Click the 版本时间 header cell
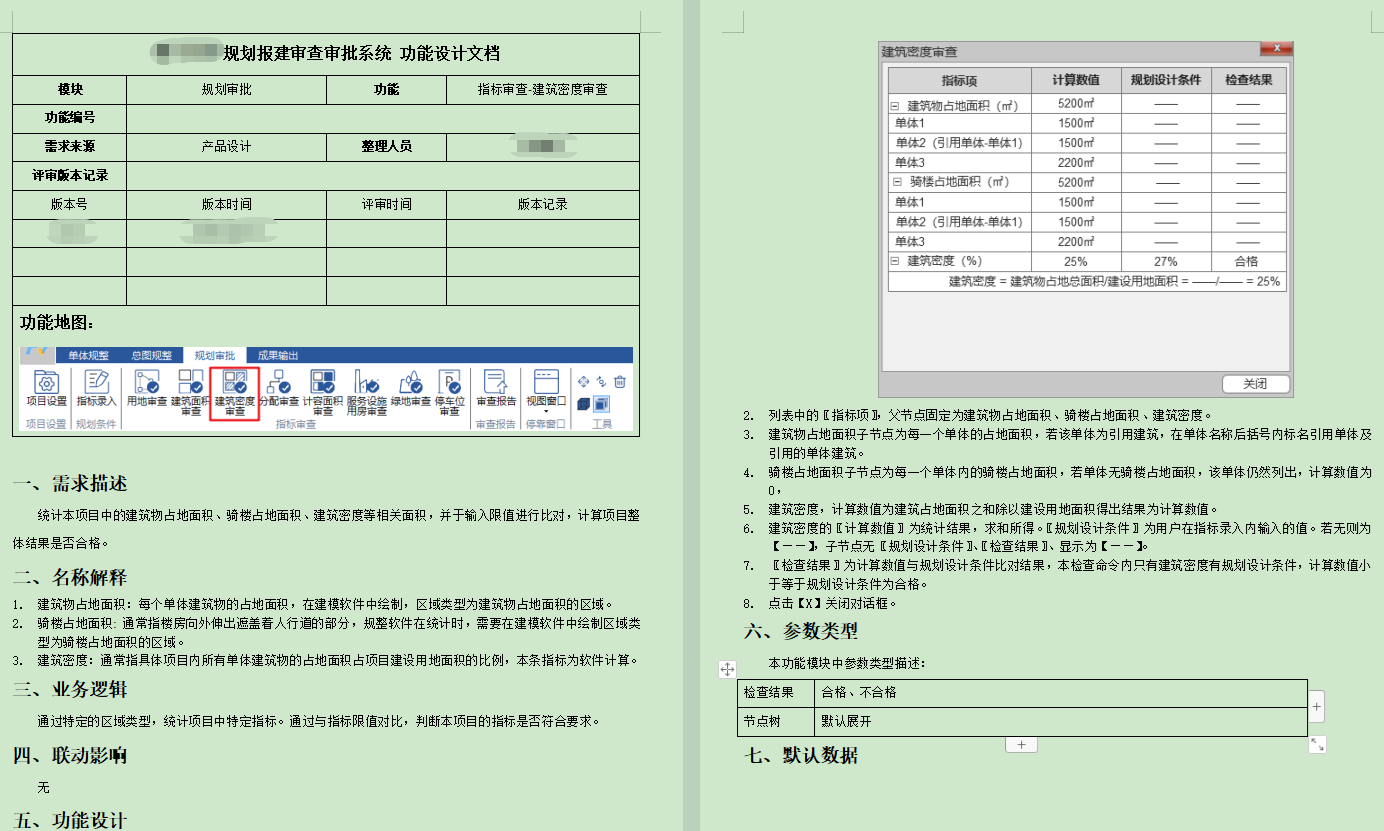This screenshot has width=1384, height=831. (x=226, y=204)
